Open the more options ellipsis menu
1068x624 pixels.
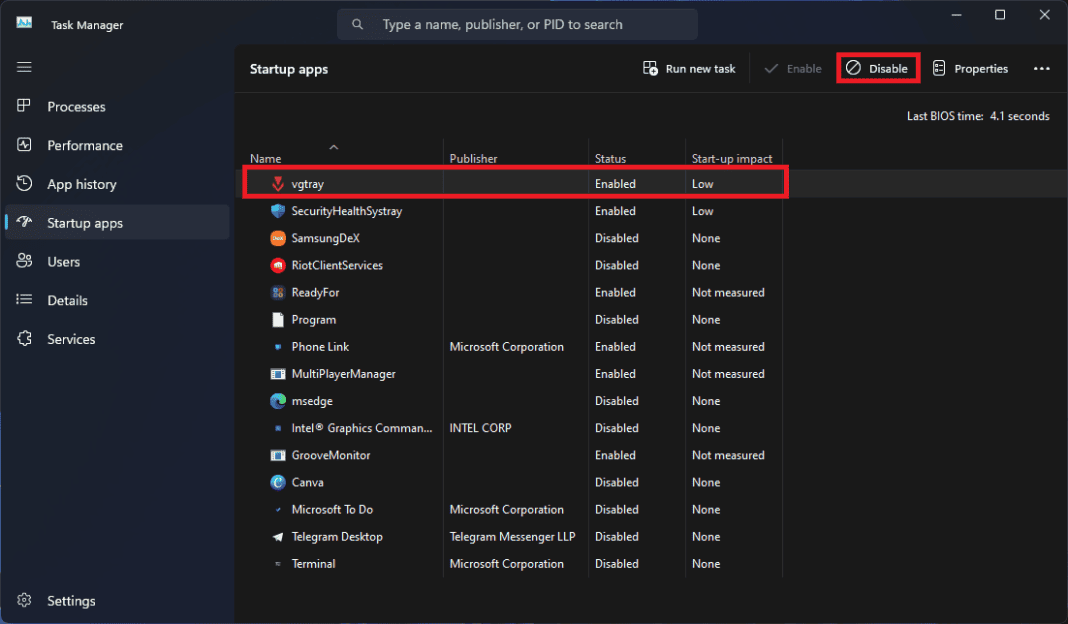tap(1042, 68)
